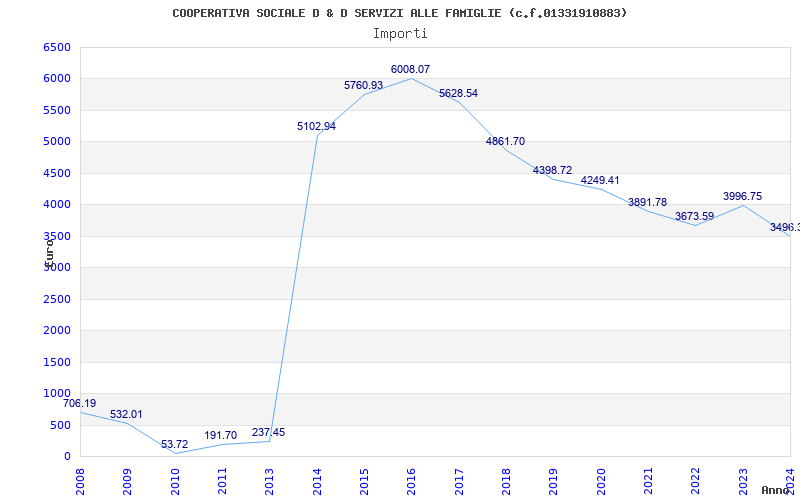
Task: Click the 2017 x-axis year label
Action: [x=459, y=483]
